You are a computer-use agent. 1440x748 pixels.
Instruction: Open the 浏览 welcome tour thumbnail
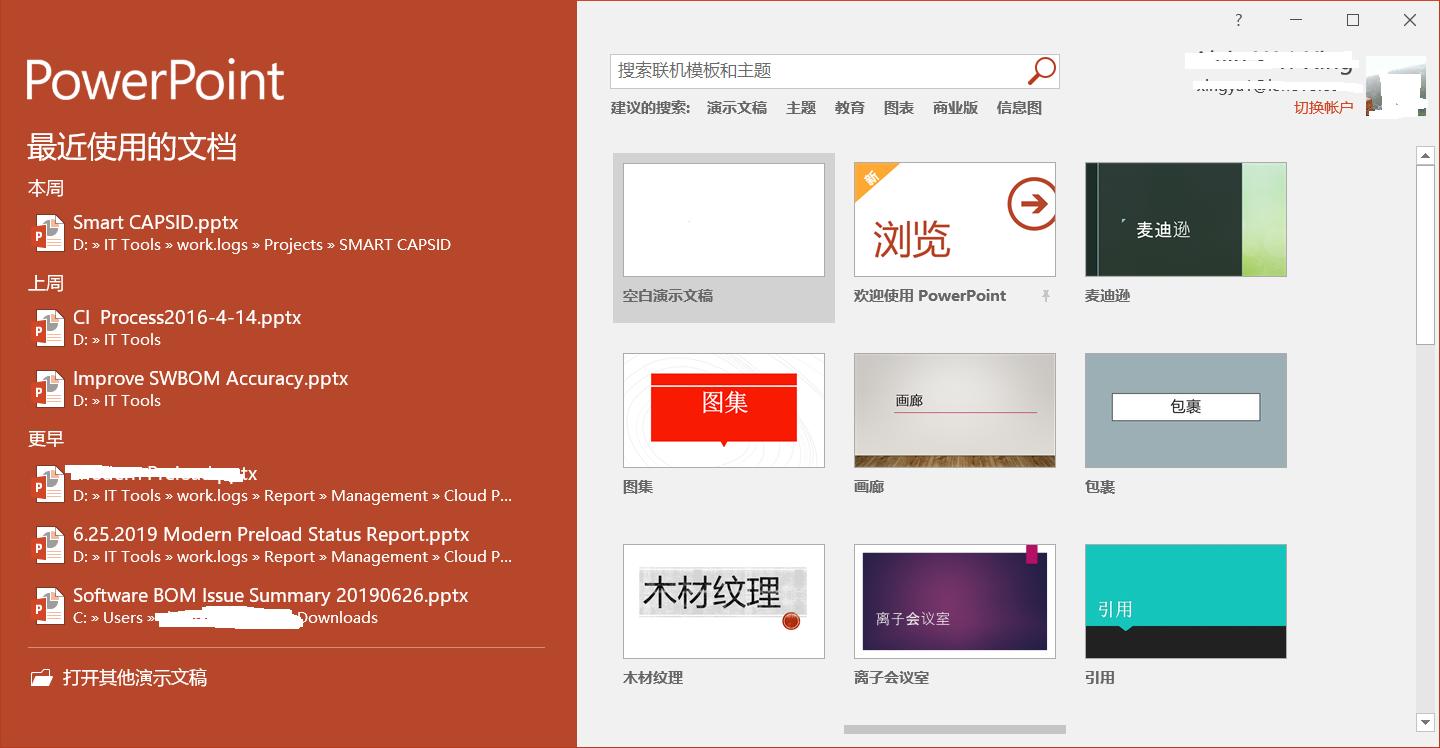click(955, 220)
